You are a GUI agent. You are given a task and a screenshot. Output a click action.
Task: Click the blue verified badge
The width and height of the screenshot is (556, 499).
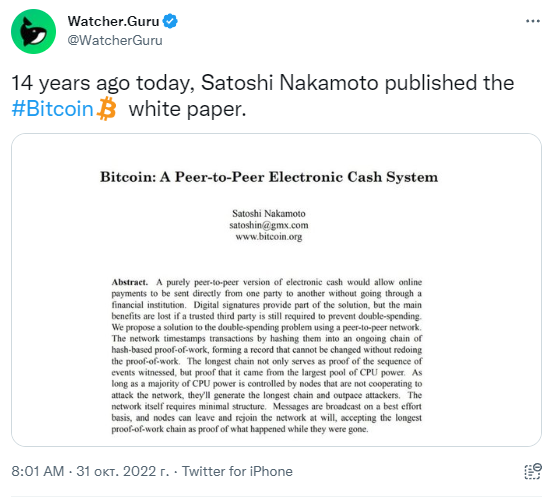pyautogui.click(x=170, y=21)
